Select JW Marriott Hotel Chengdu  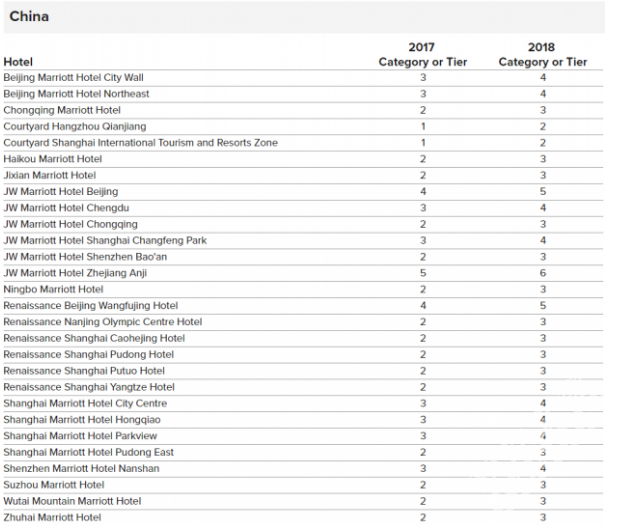click(x=66, y=208)
